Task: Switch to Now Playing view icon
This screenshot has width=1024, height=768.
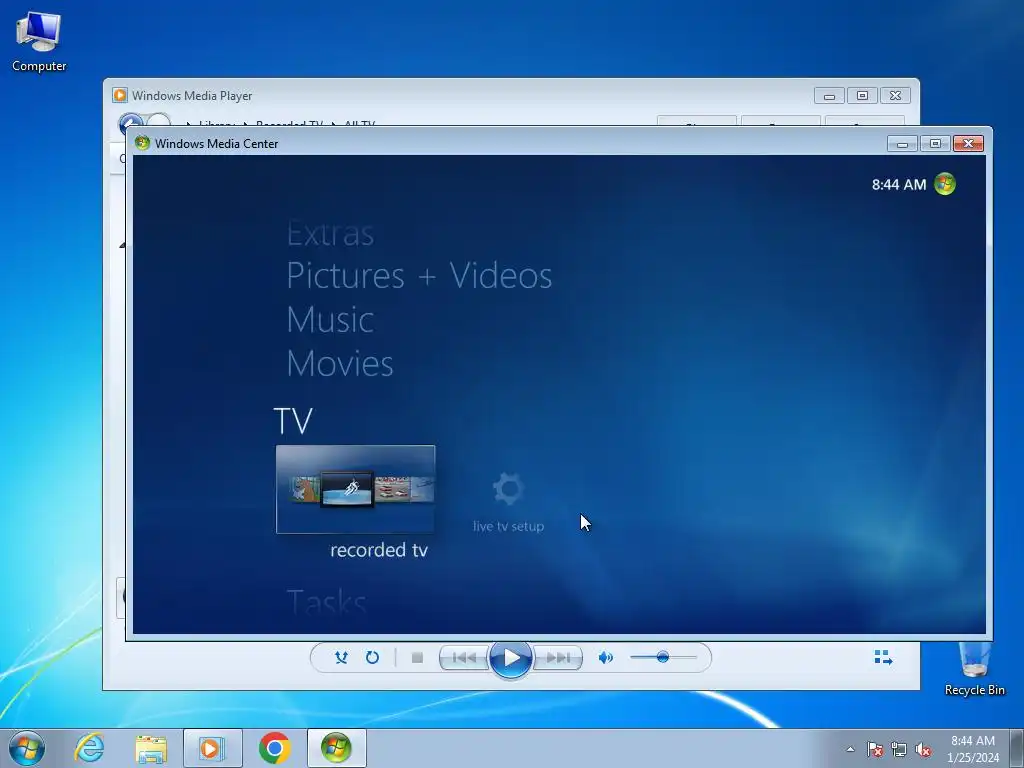Action: 883,657
